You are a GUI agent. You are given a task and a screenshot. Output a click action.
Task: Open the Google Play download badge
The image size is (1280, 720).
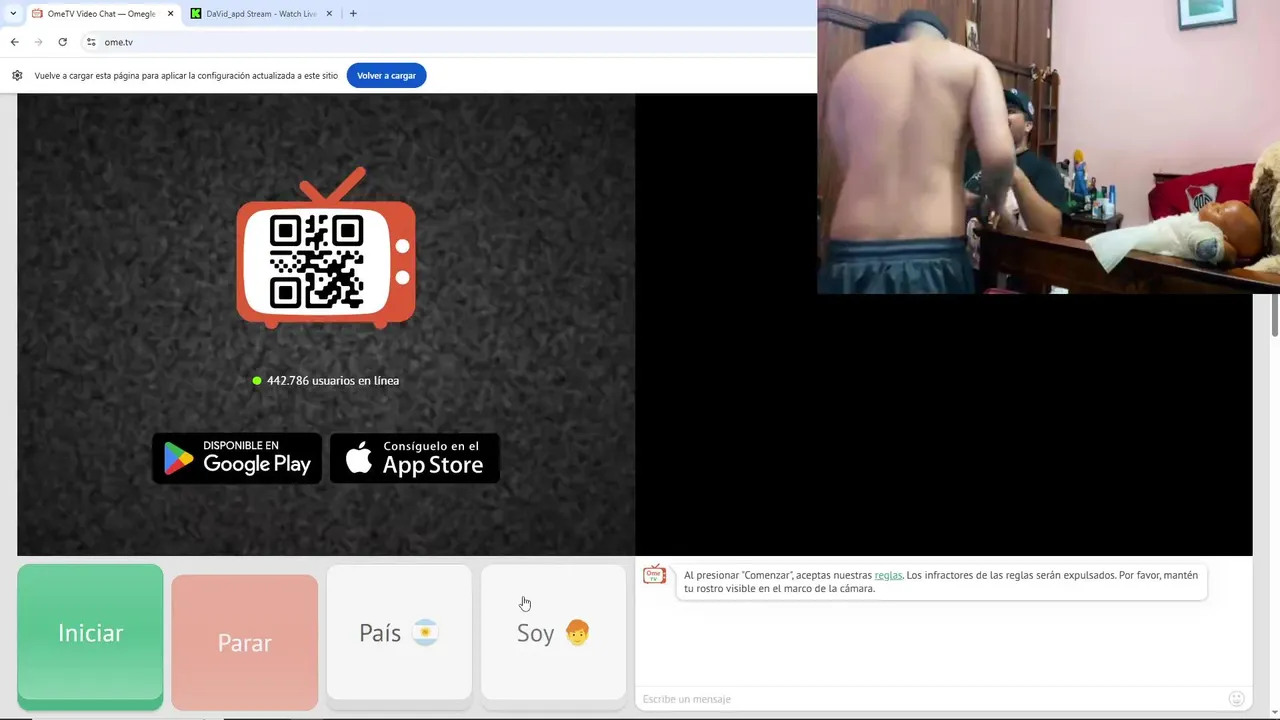click(x=237, y=458)
